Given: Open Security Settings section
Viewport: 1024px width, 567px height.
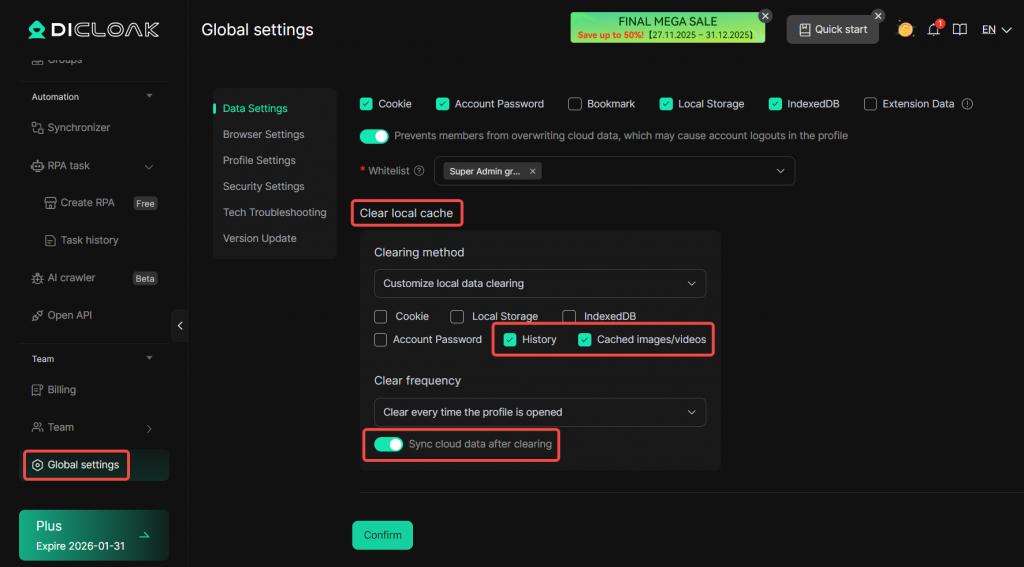Looking at the screenshot, I should tap(263, 186).
